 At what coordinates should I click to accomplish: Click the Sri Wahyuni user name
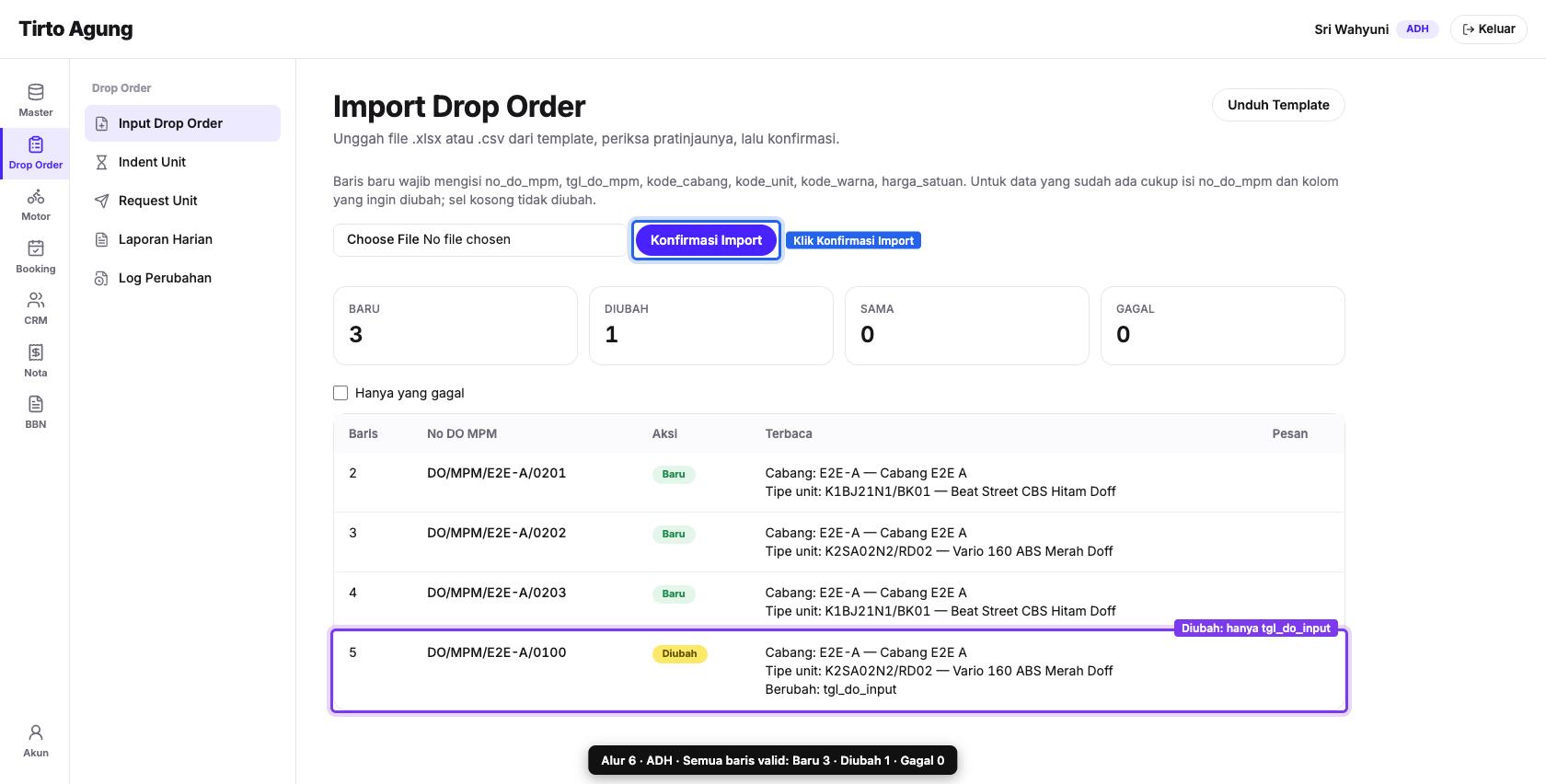click(x=1351, y=29)
